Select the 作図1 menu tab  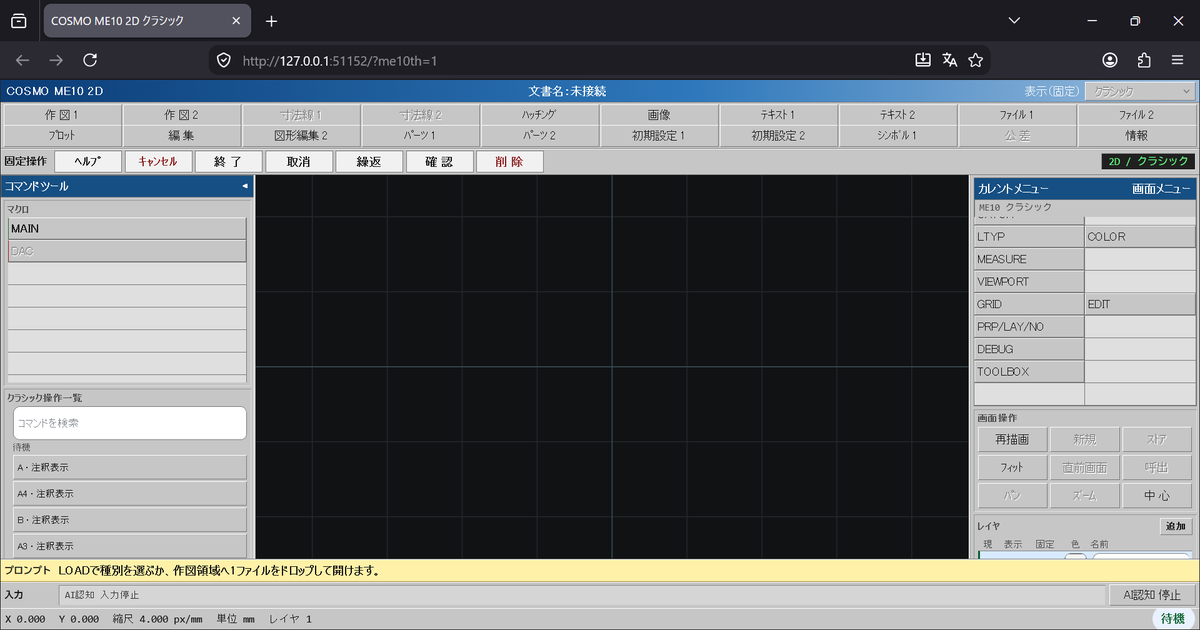click(x=62, y=115)
